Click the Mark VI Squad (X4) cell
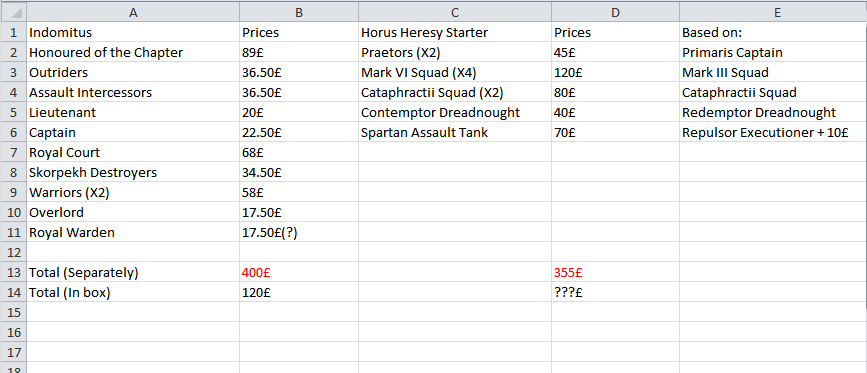This screenshot has width=867, height=373. pyautogui.click(x=455, y=72)
